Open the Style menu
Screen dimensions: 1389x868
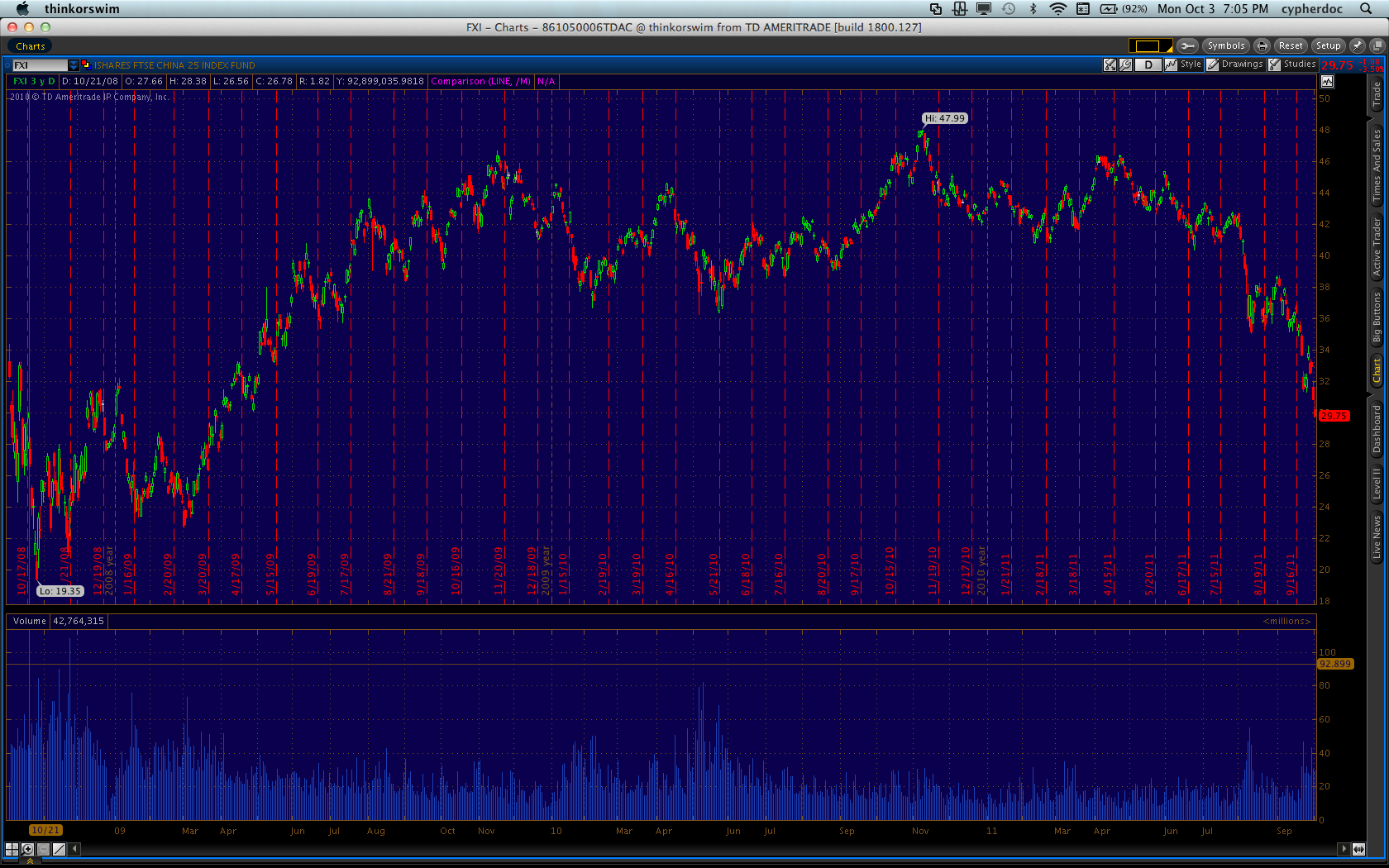coord(1183,64)
